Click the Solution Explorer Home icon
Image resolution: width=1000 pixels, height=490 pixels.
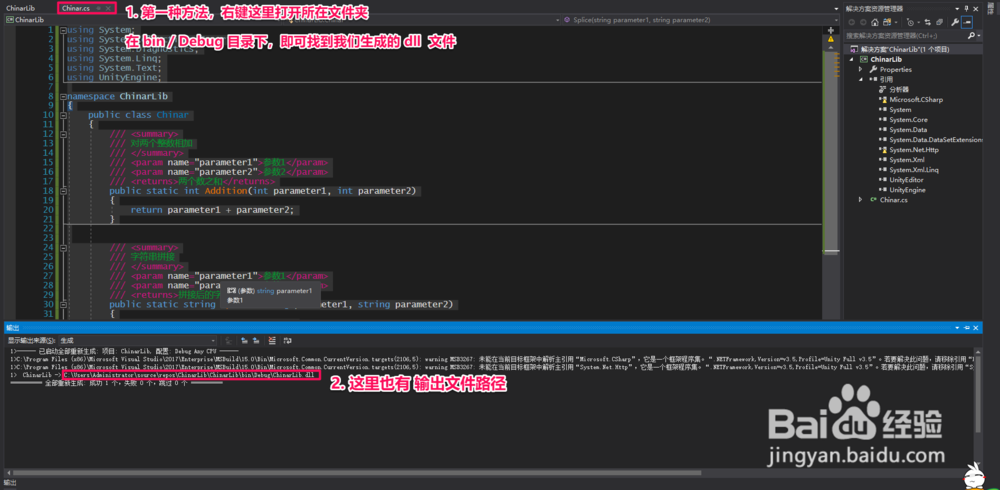tap(873, 22)
